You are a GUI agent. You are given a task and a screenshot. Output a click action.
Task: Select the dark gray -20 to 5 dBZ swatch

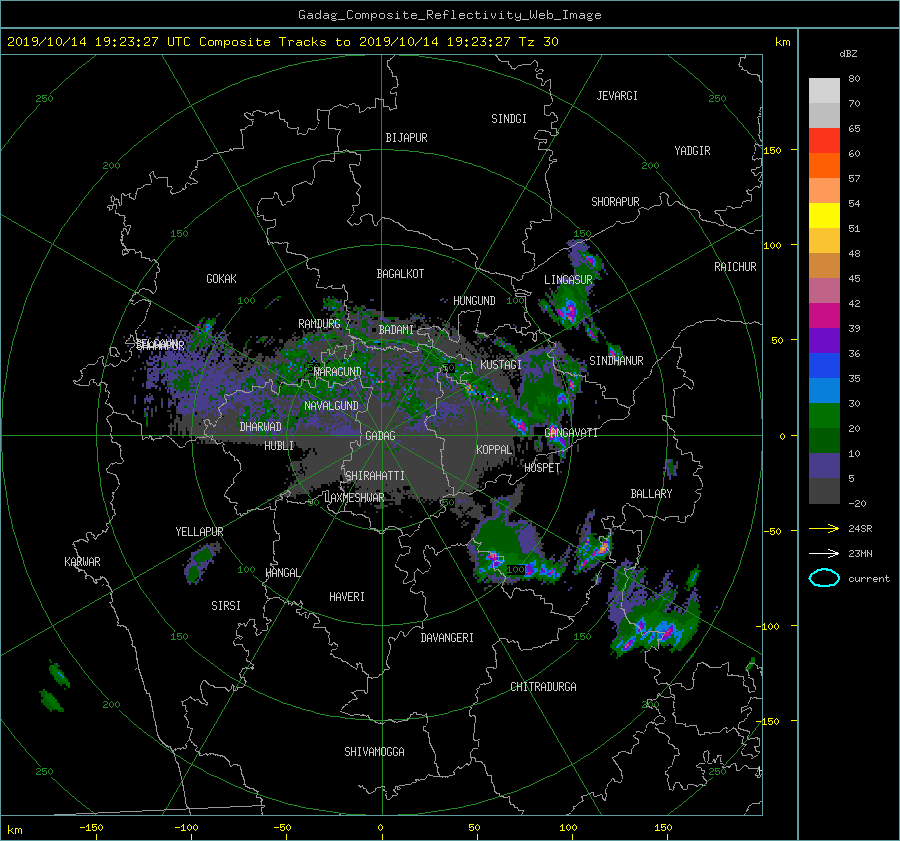pos(824,490)
